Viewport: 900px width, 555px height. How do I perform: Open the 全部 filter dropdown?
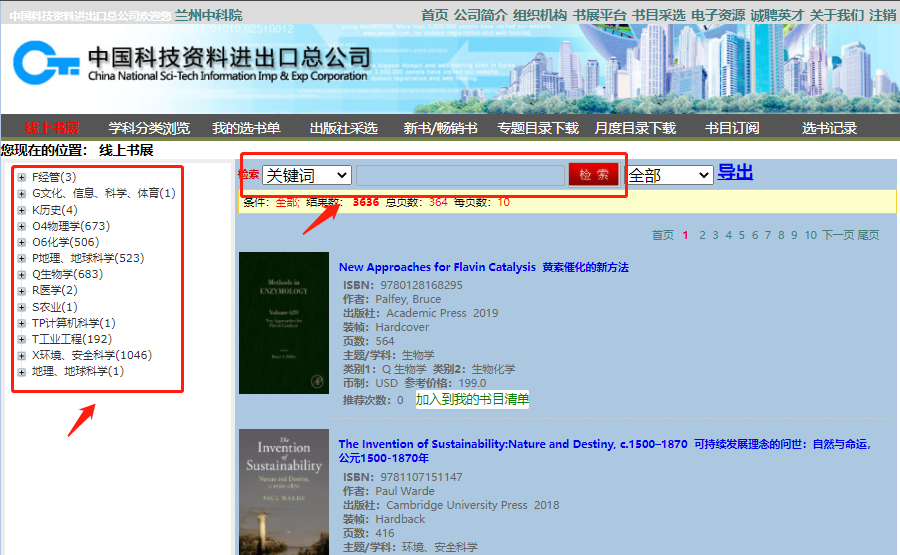(669, 175)
